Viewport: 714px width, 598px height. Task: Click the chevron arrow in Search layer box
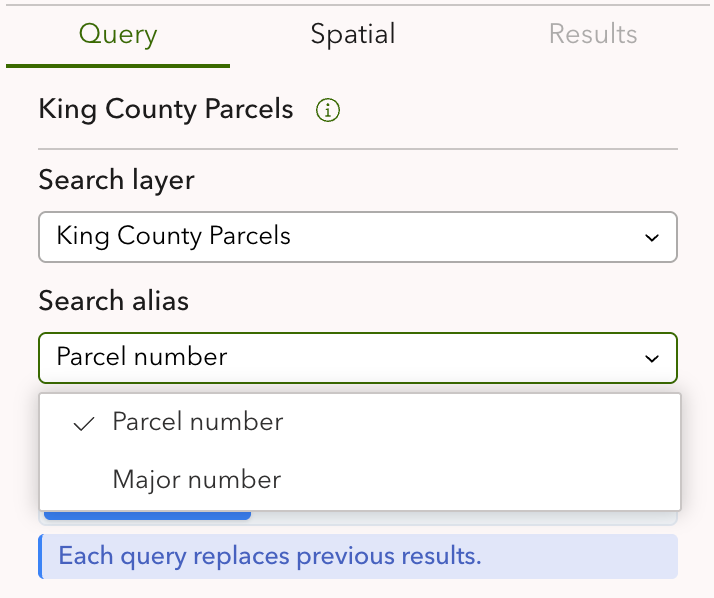point(652,238)
